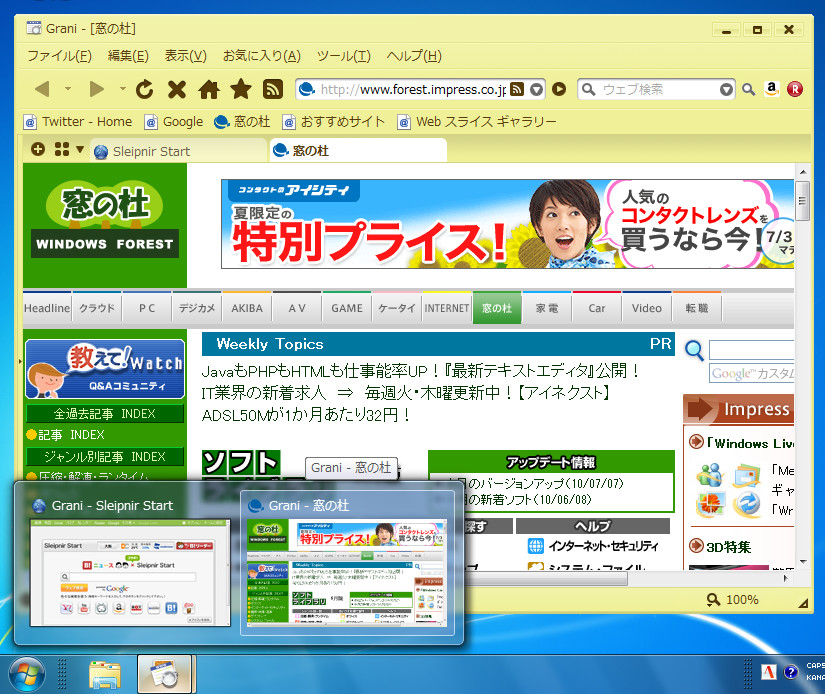Go to the browser home page
The height and width of the screenshot is (694, 825).
tap(210, 89)
